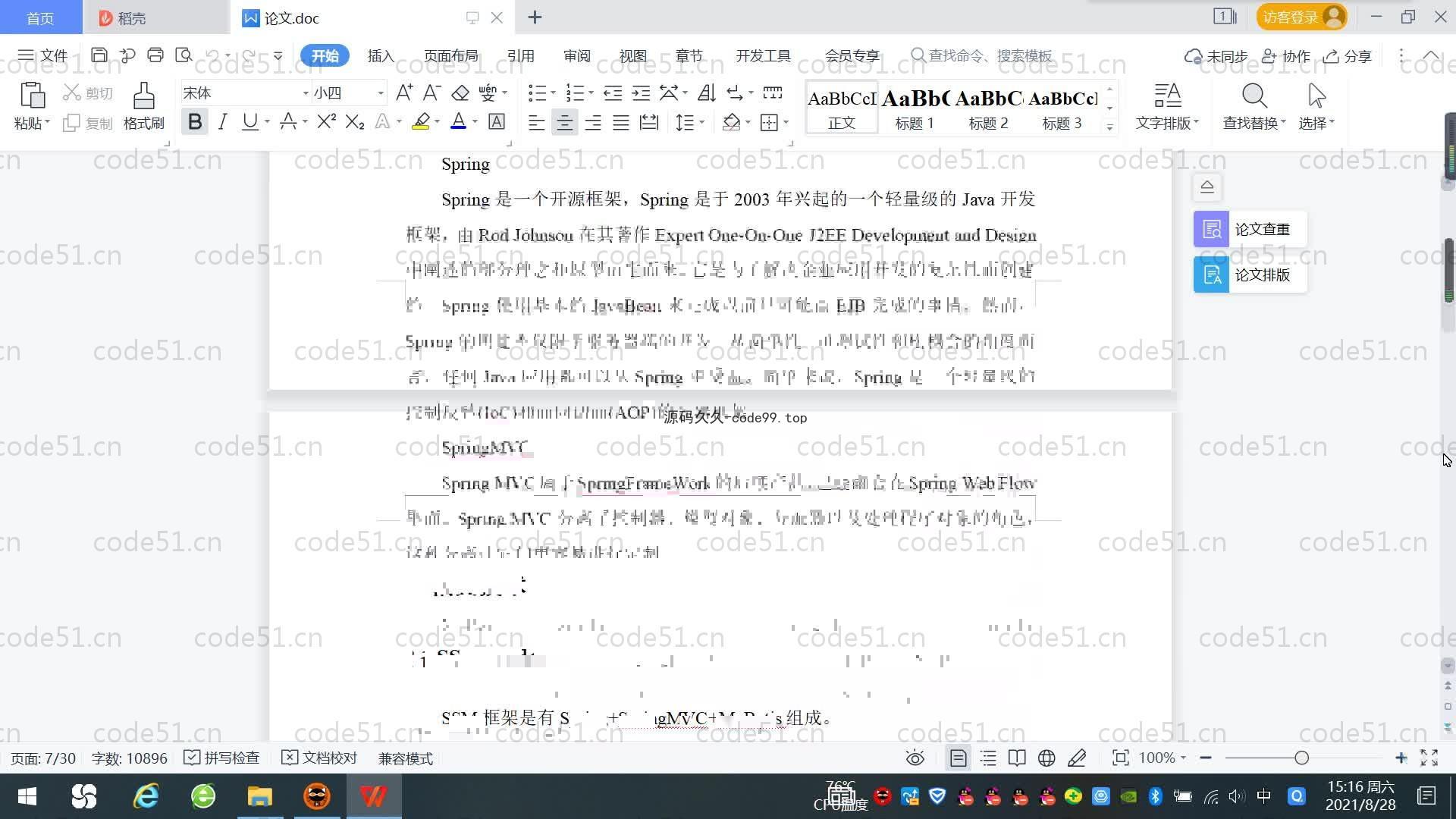Collapse the right side panel arrow
Image resolution: width=1456 pixels, height=819 pixels.
pos(1207,187)
